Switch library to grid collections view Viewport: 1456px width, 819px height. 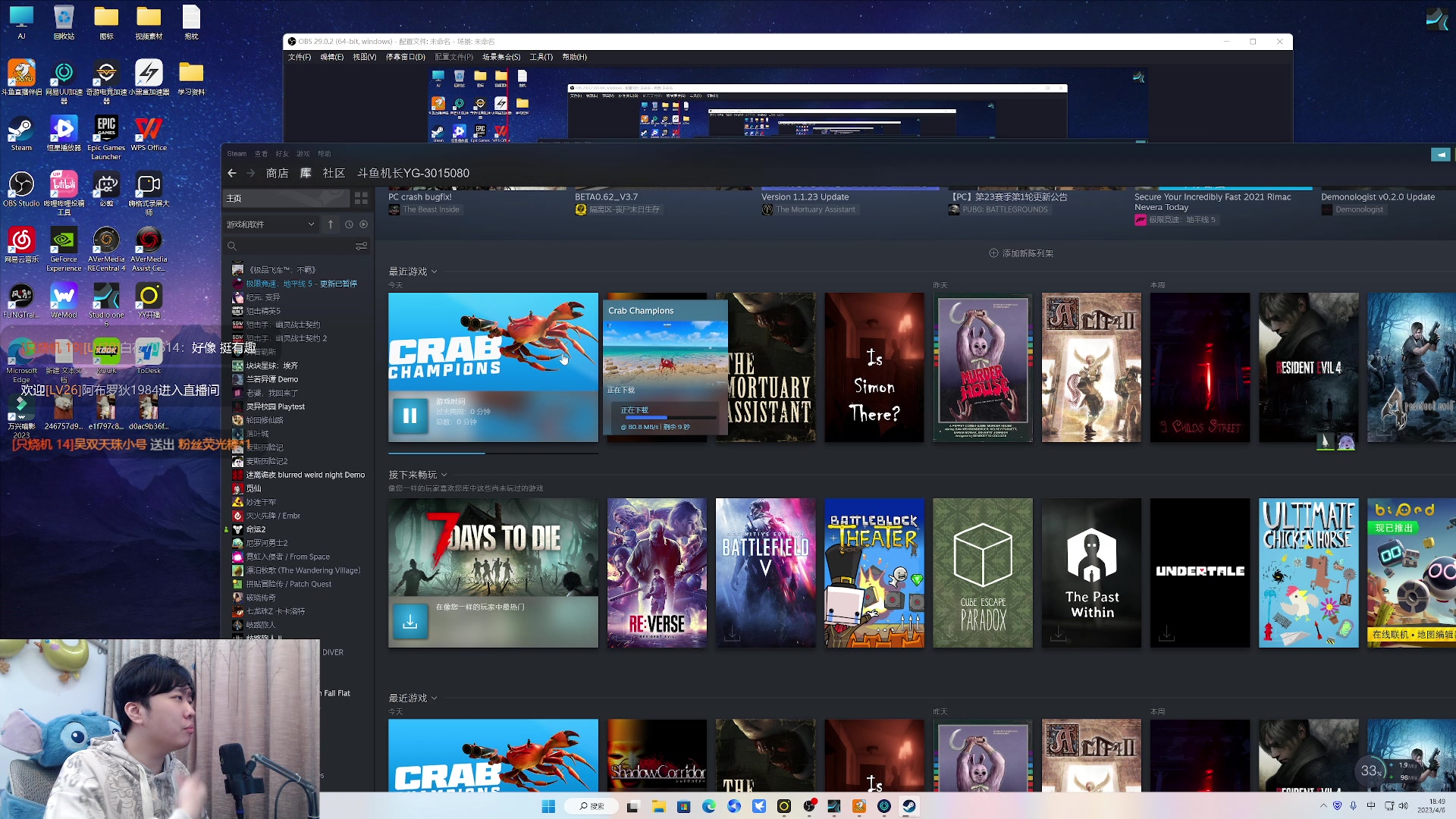tap(361, 198)
